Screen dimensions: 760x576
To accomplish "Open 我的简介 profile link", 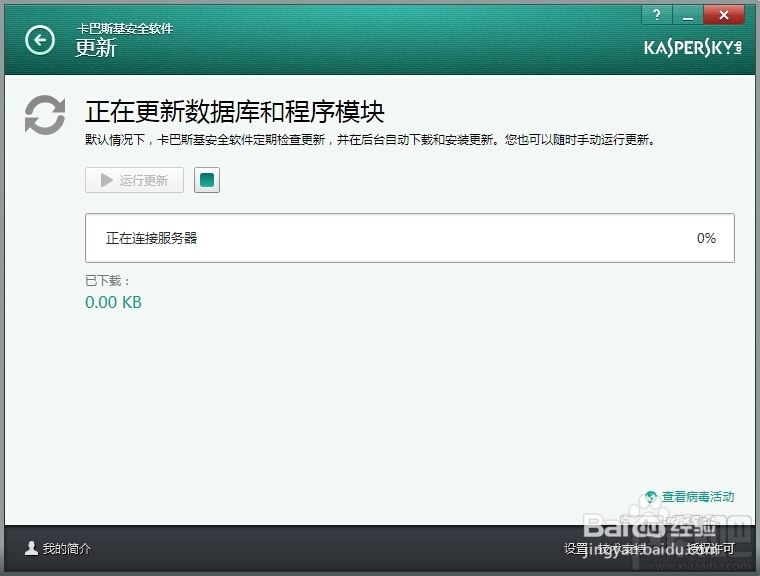I will coord(66,548).
